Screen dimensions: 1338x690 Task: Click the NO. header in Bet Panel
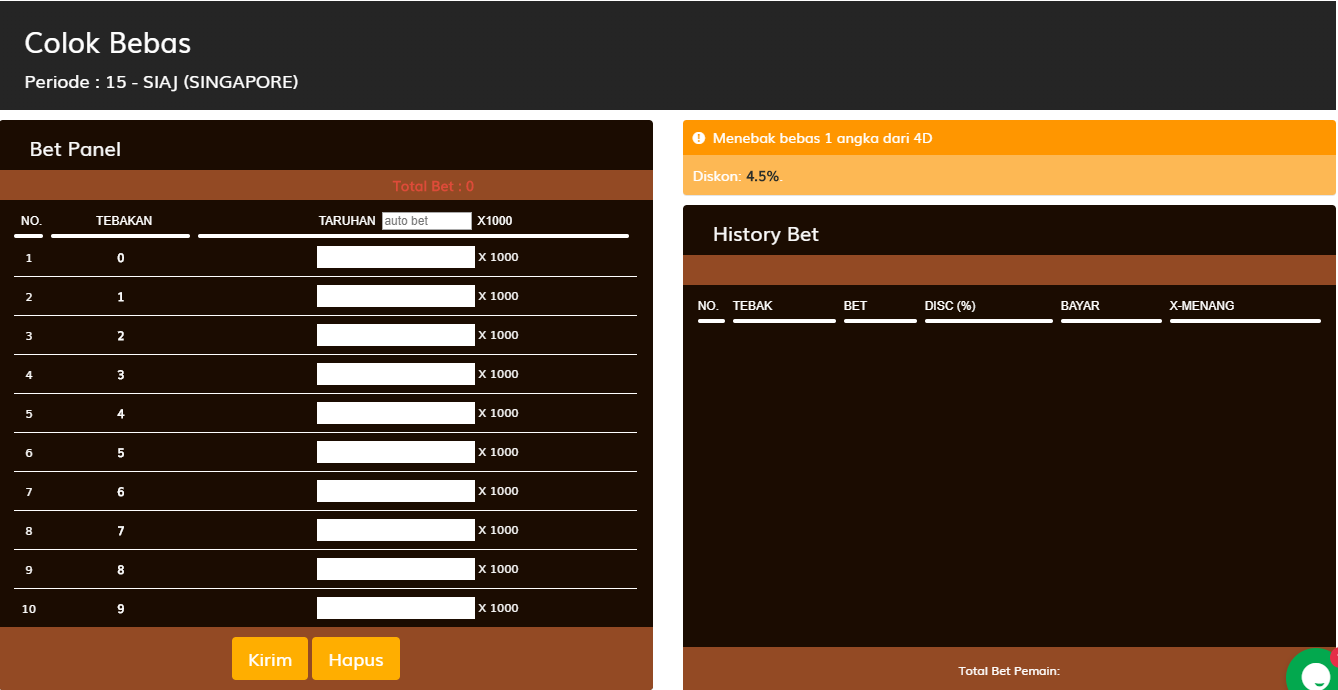[x=31, y=221]
